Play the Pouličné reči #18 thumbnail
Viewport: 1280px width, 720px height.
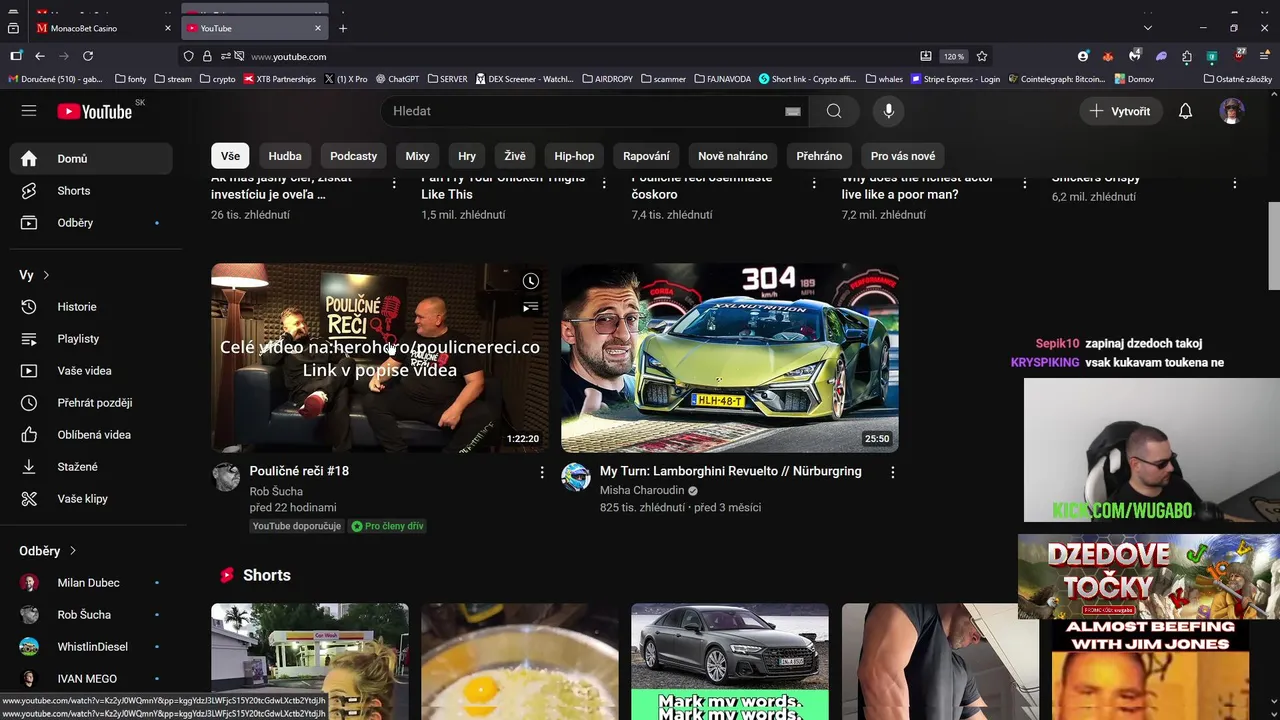point(380,358)
